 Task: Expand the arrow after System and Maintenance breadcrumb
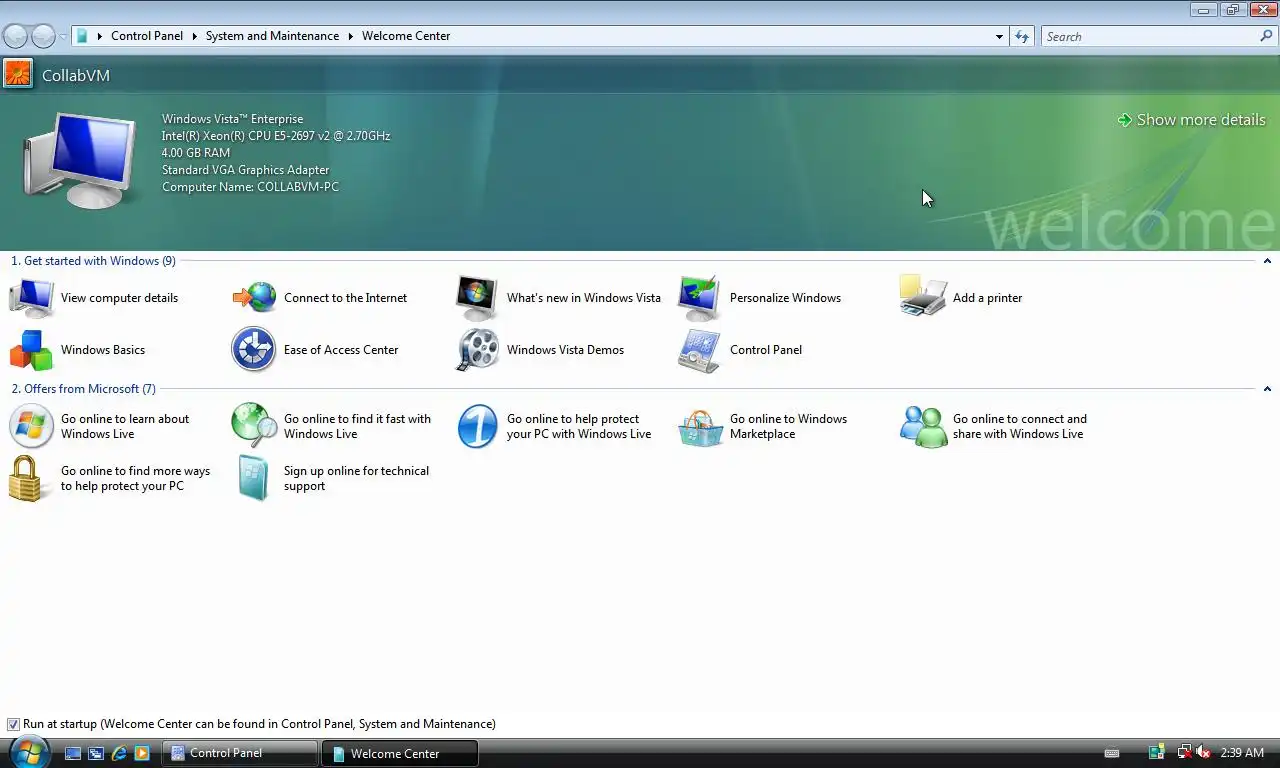click(351, 36)
